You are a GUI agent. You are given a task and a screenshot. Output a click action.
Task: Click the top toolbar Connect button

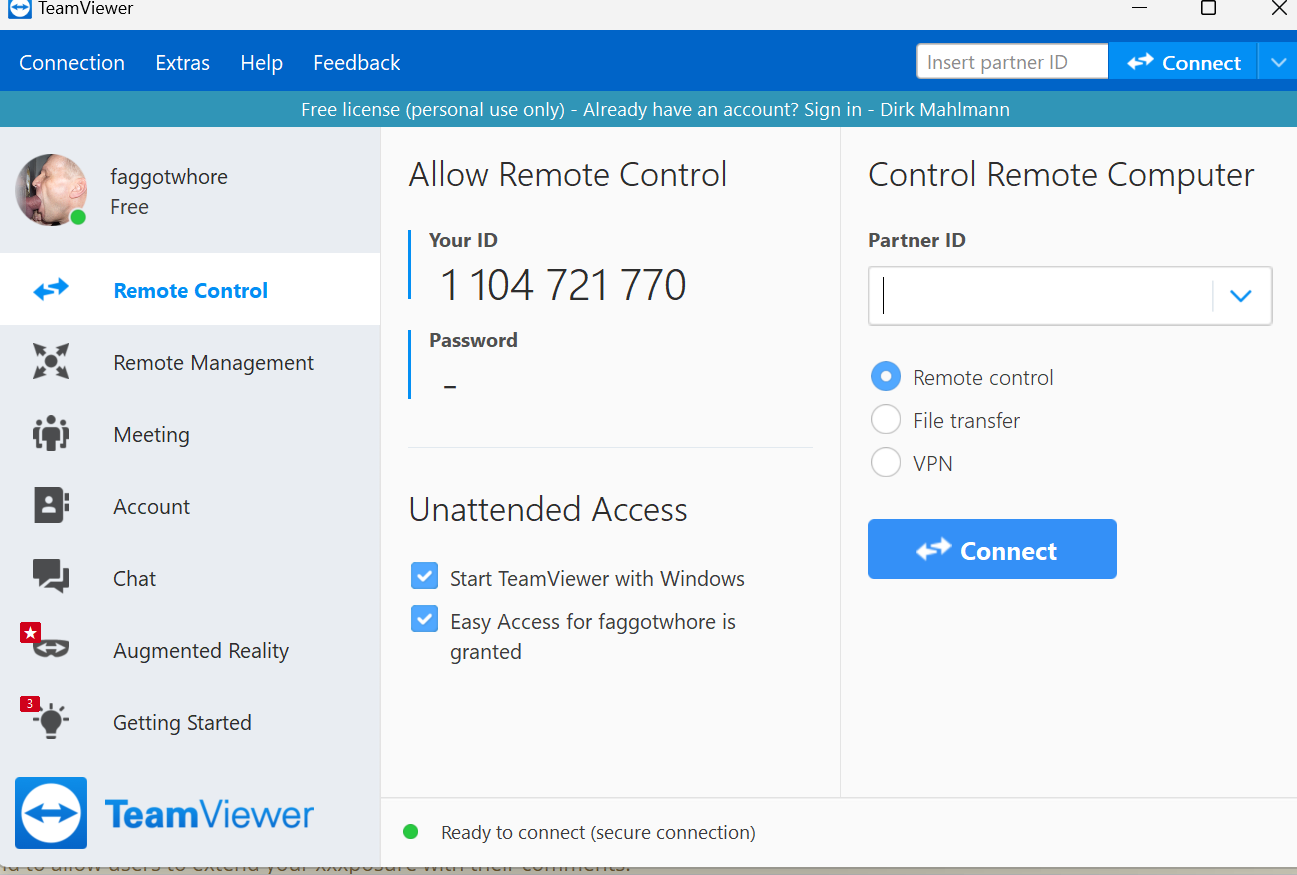[1184, 62]
